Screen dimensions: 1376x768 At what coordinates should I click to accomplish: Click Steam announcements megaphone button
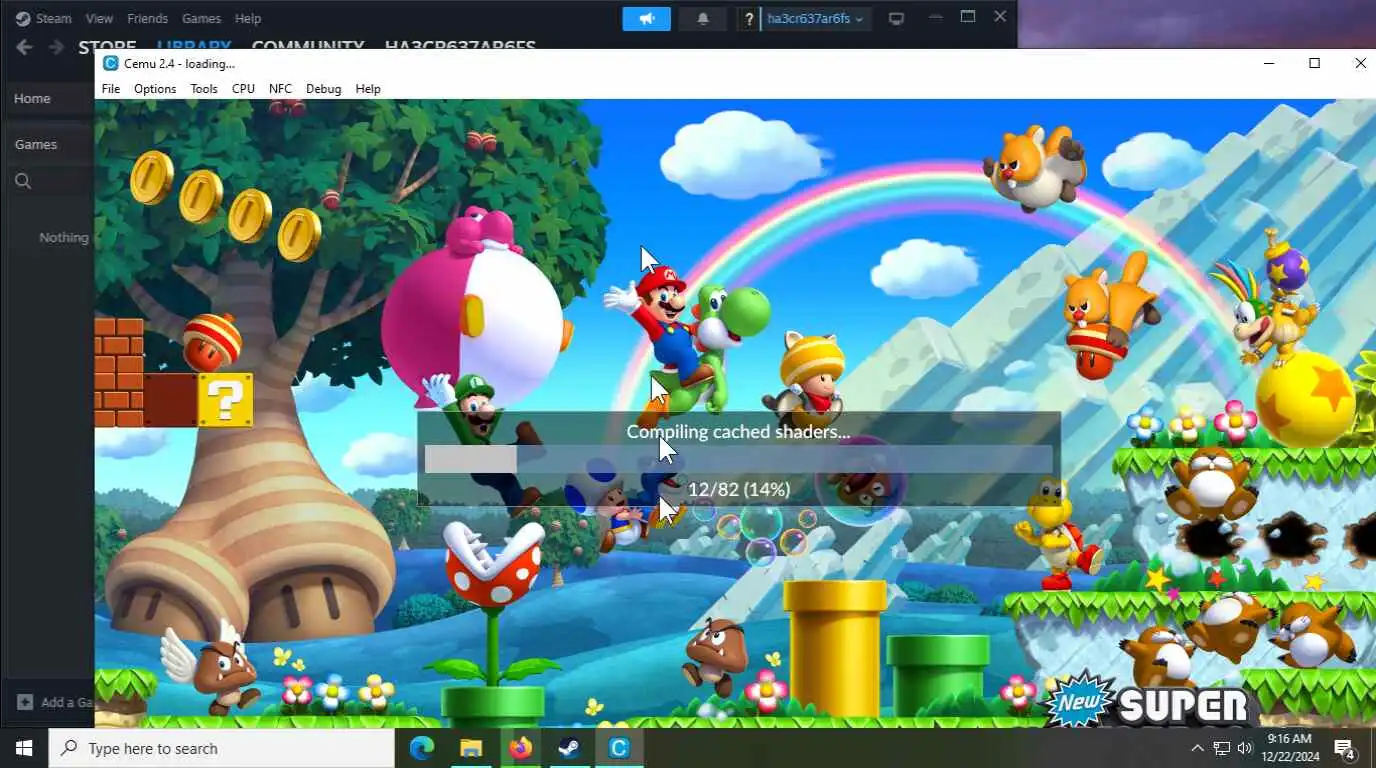tap(647, 18)
